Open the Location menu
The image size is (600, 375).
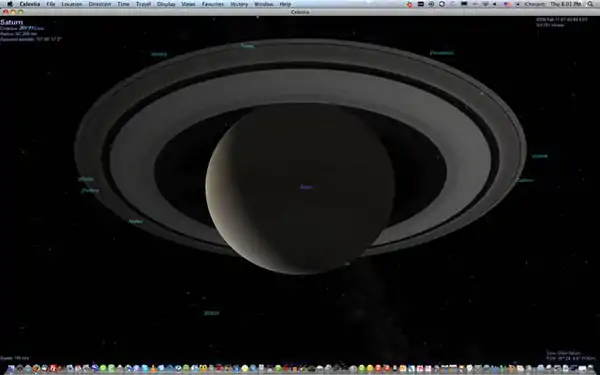pos(72,4)
